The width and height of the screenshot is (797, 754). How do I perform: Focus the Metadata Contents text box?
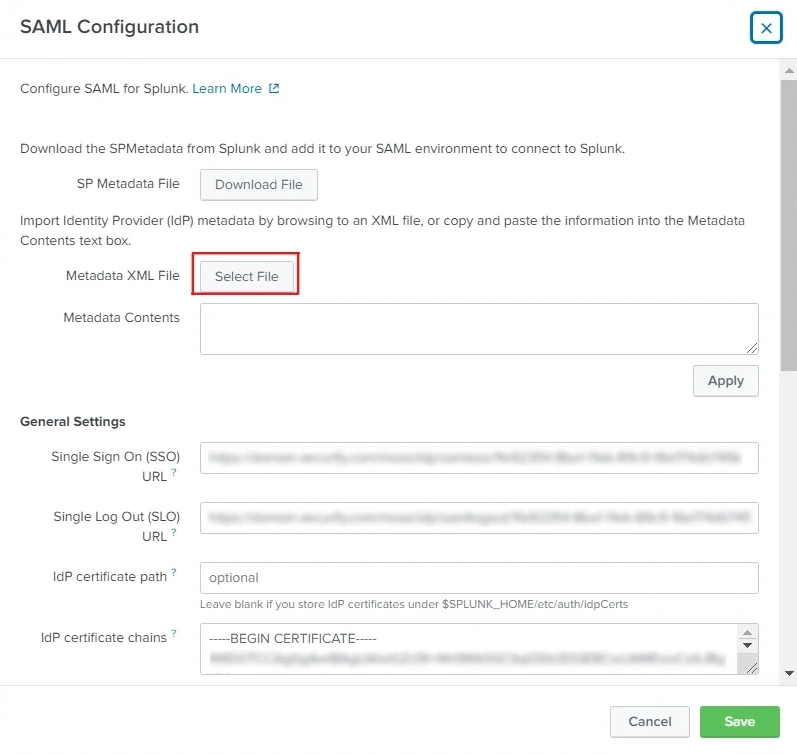click(x=478, y=328)
